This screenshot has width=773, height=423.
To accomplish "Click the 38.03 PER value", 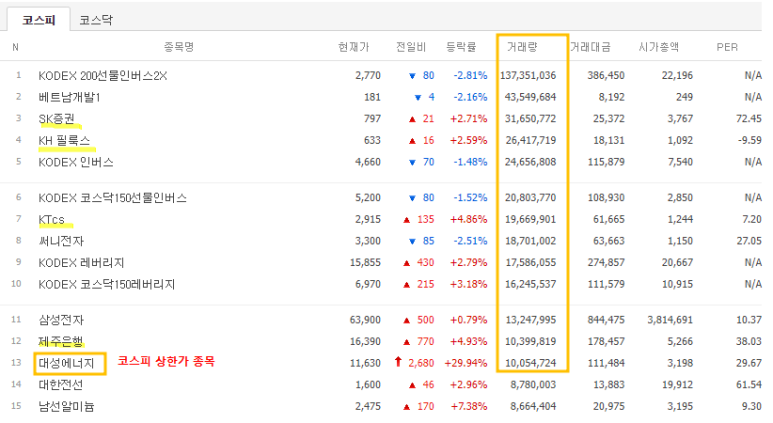I will pyautogui.click(x=749, y=342).
